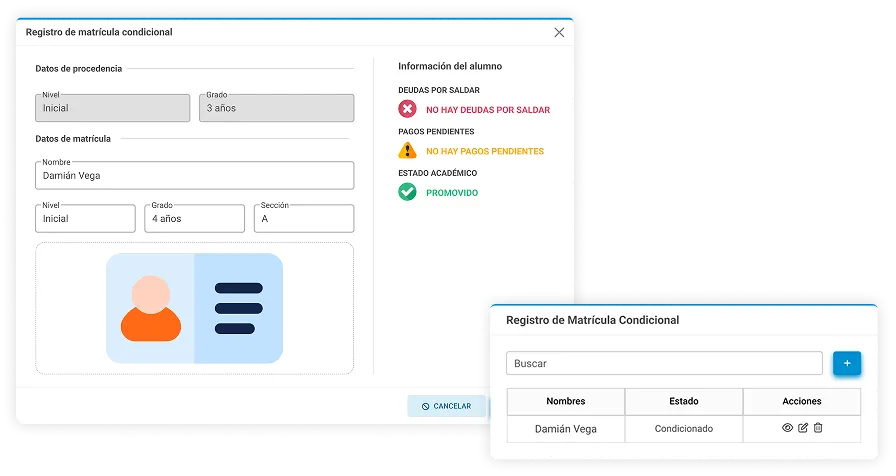Select the Damián Vega table cell
This screenshot has width=896, height=476.
click(x=566, y=429)
